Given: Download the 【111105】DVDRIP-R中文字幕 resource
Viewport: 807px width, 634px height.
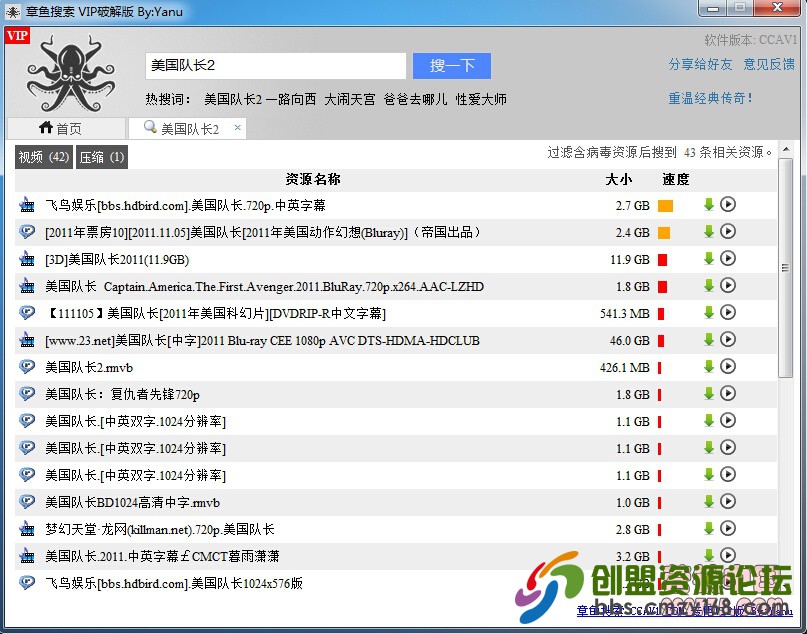Looking at the screenshot, I should (709, 312).
